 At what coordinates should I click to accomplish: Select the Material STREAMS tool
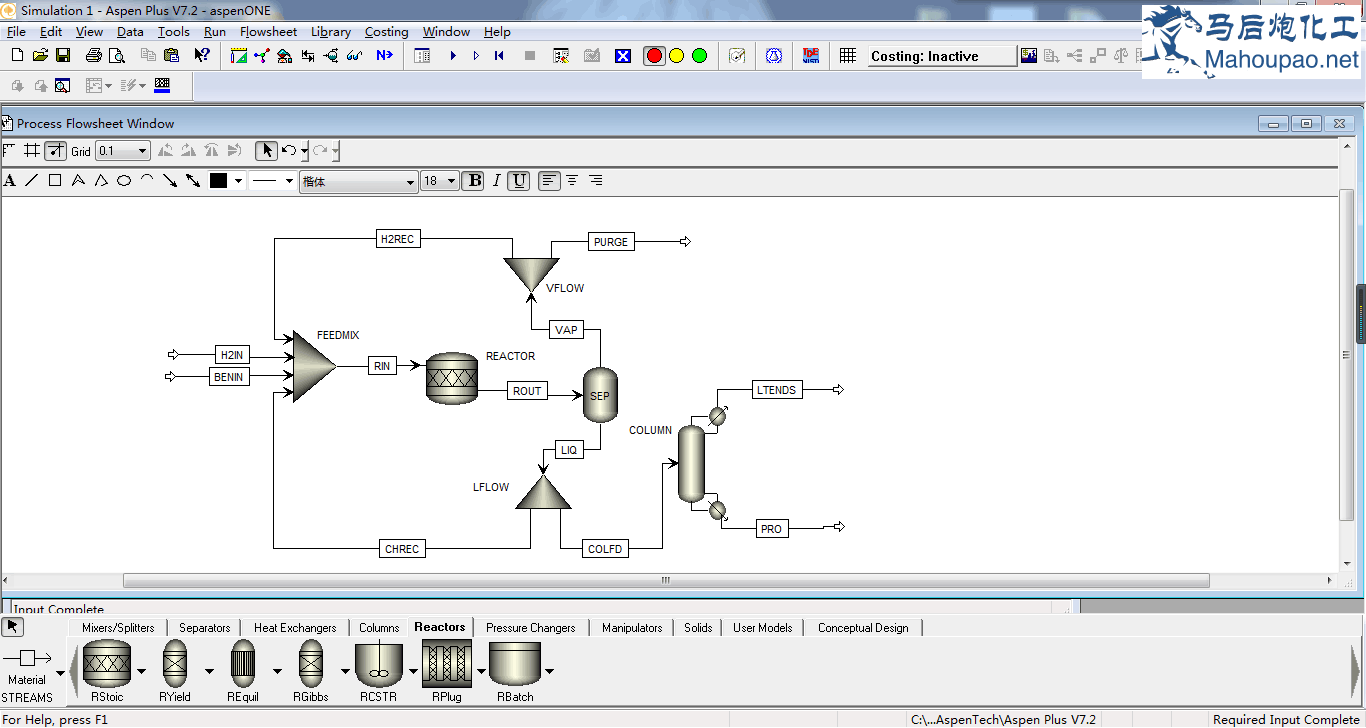tap(27, 676)
